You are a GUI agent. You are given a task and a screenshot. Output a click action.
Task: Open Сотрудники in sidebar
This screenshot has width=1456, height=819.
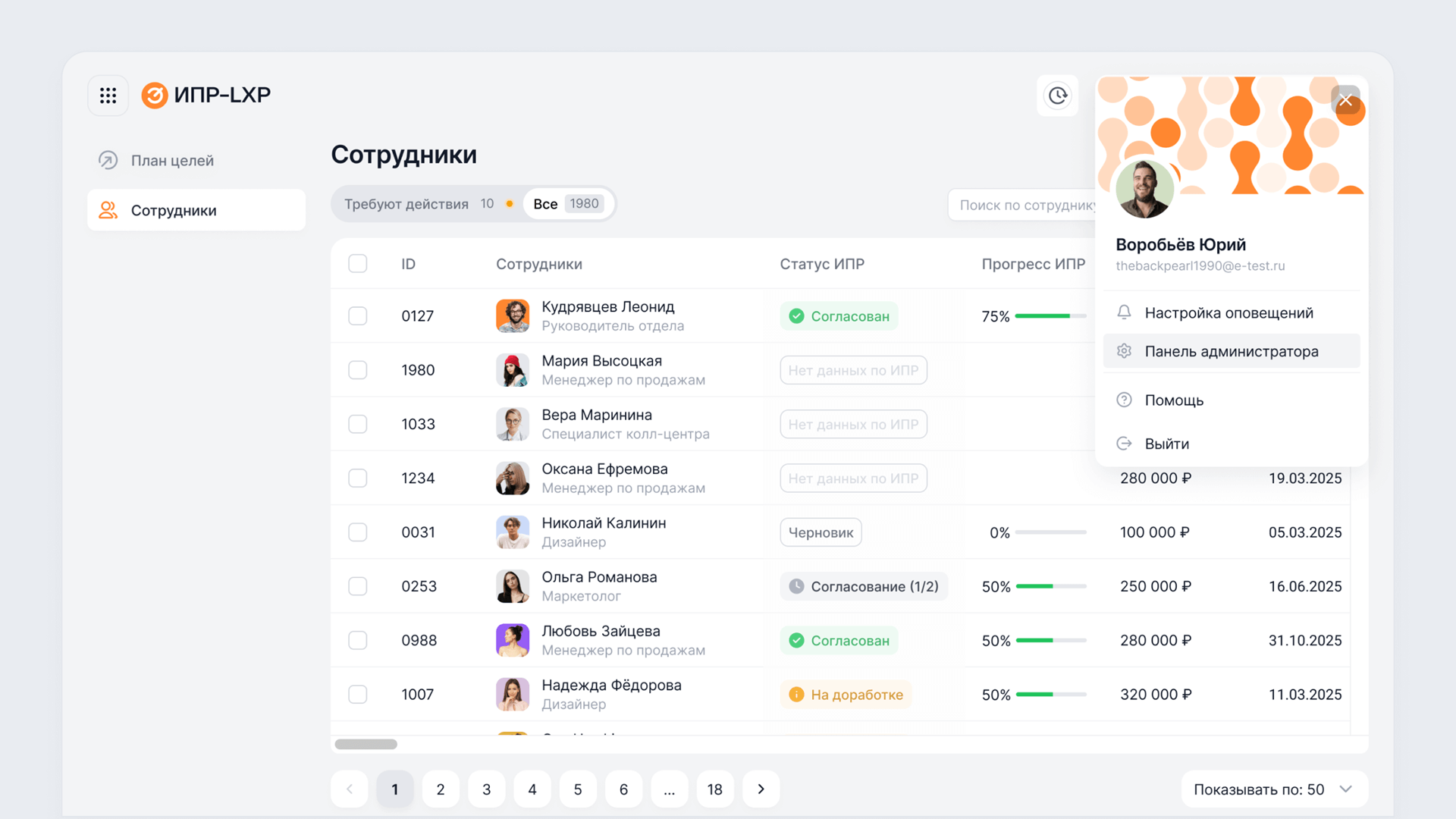point(196,210)
